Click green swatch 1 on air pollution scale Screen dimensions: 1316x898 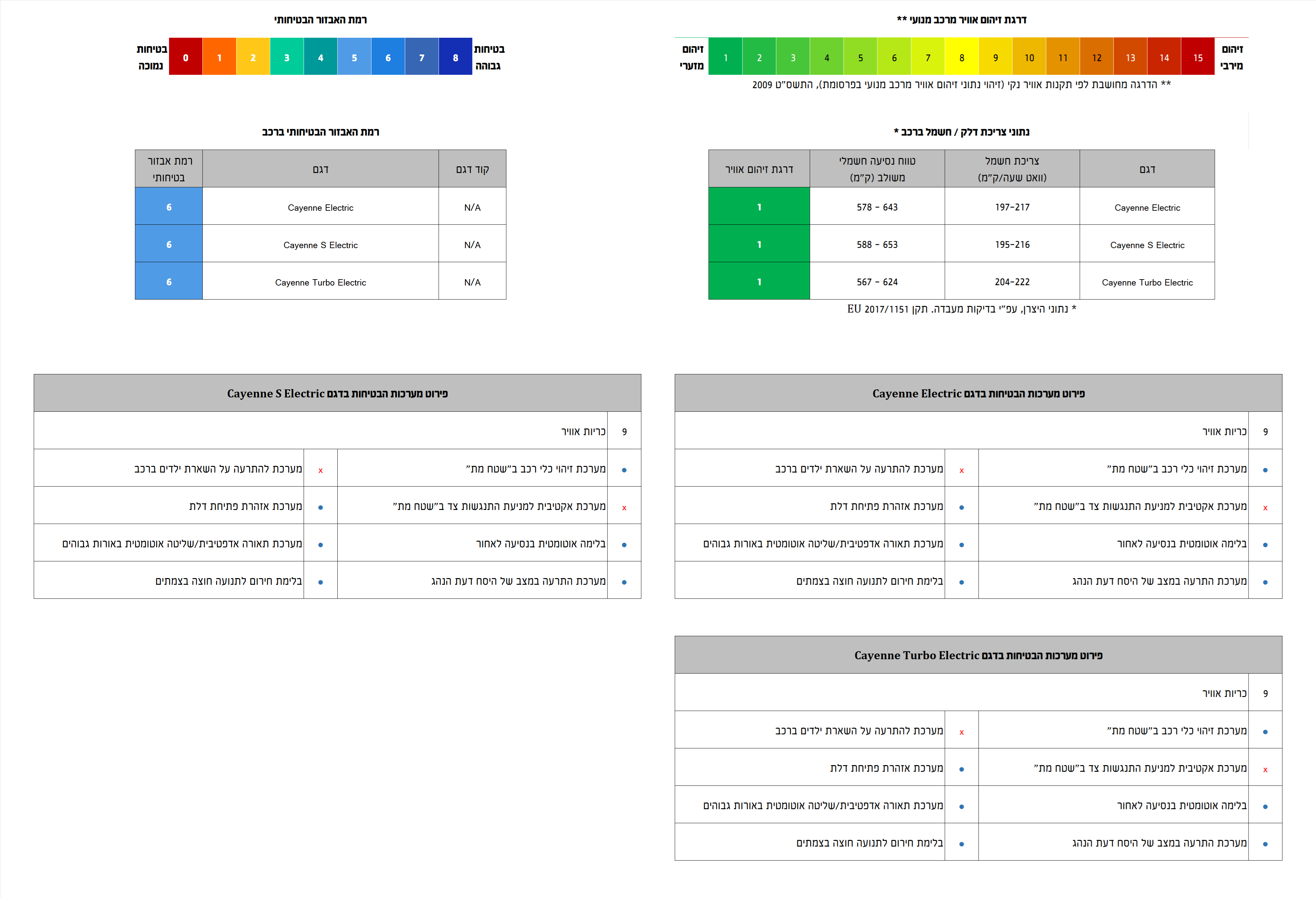point(725,57)
